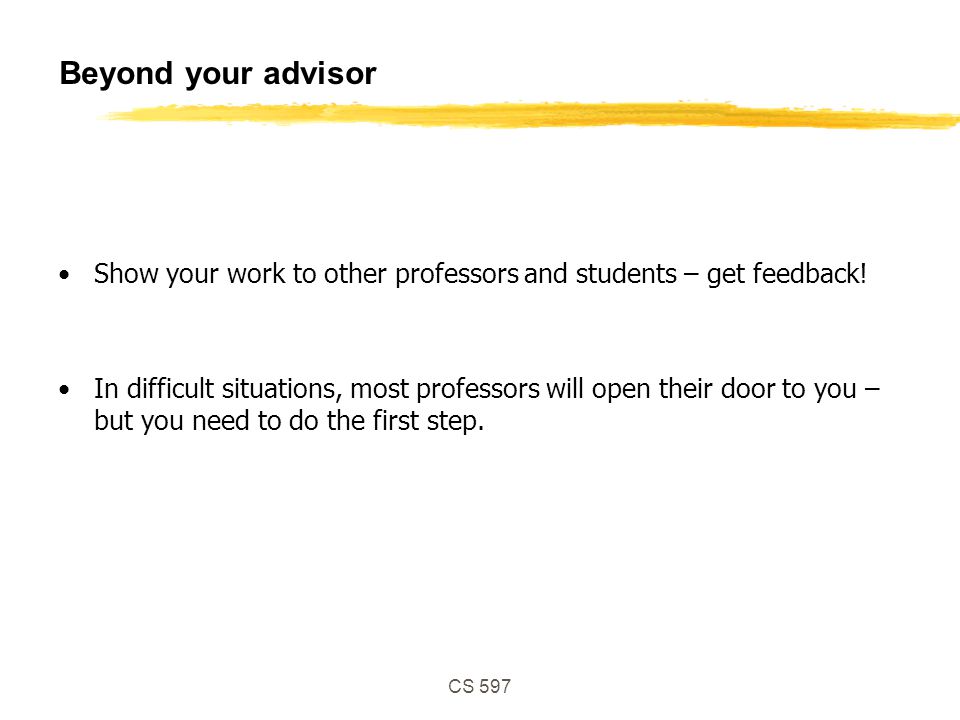Image resolution: width=960 pixels, height=720 pixels.
Task: Click the word "advisor" in the heading
Action: [320, 73]
